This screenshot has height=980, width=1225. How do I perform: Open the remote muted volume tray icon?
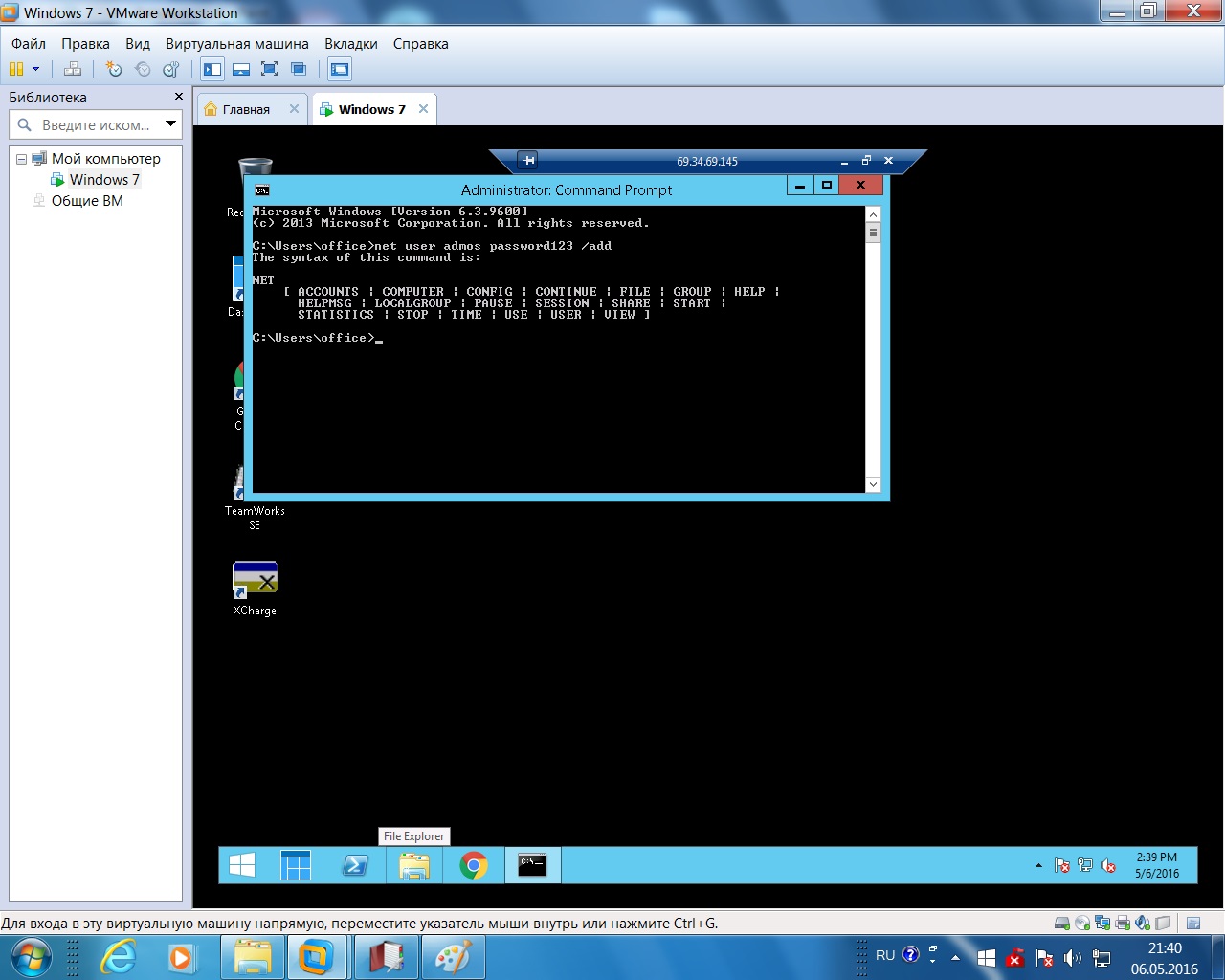[1108, 865]
